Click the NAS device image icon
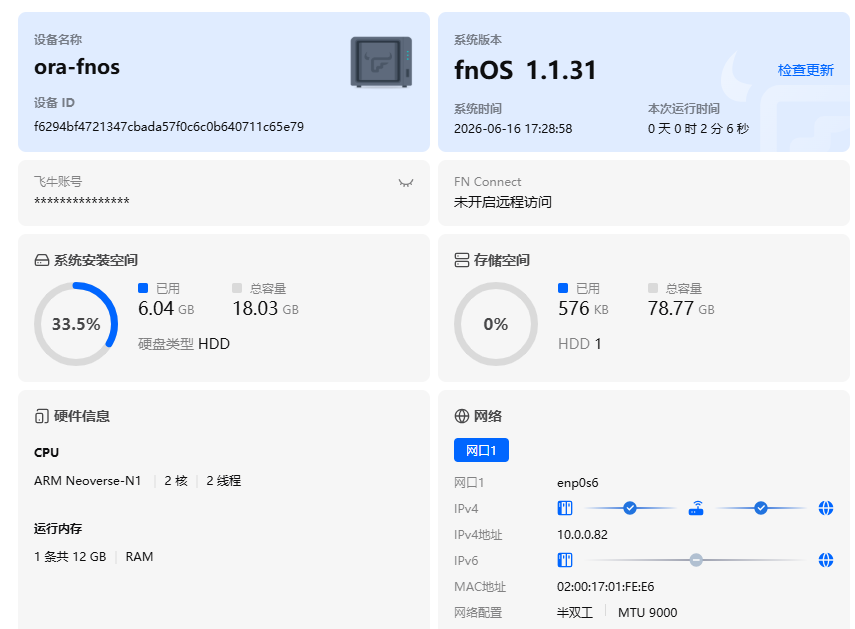This screenshot has height=629, width=855. click(381, 62)
